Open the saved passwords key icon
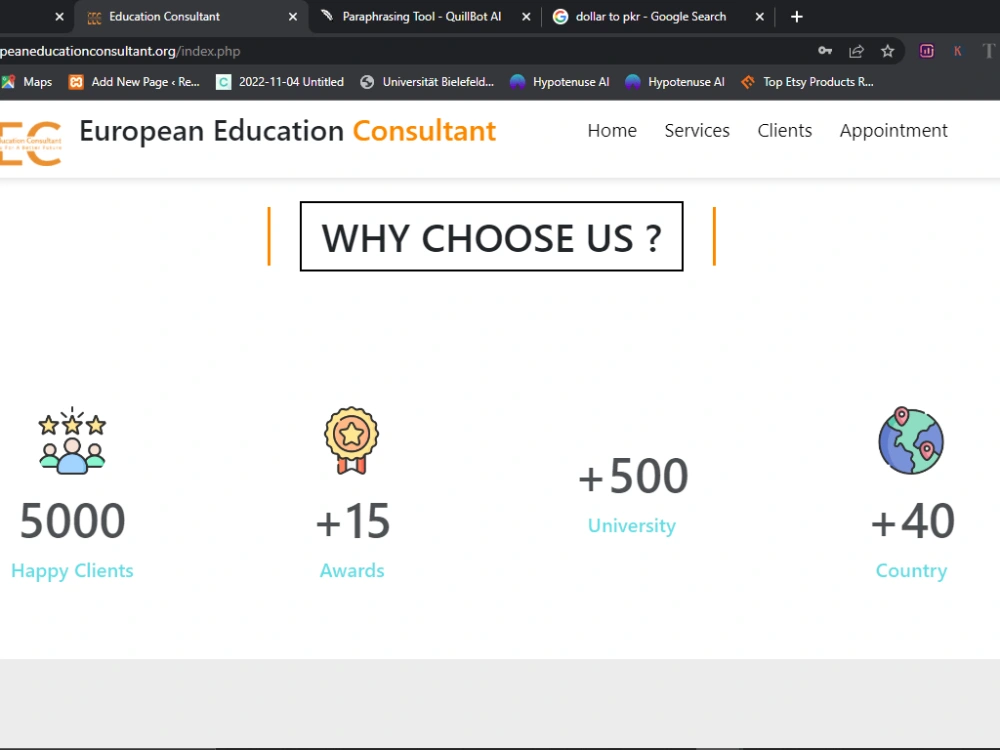1000x750 pixels. 825,51
